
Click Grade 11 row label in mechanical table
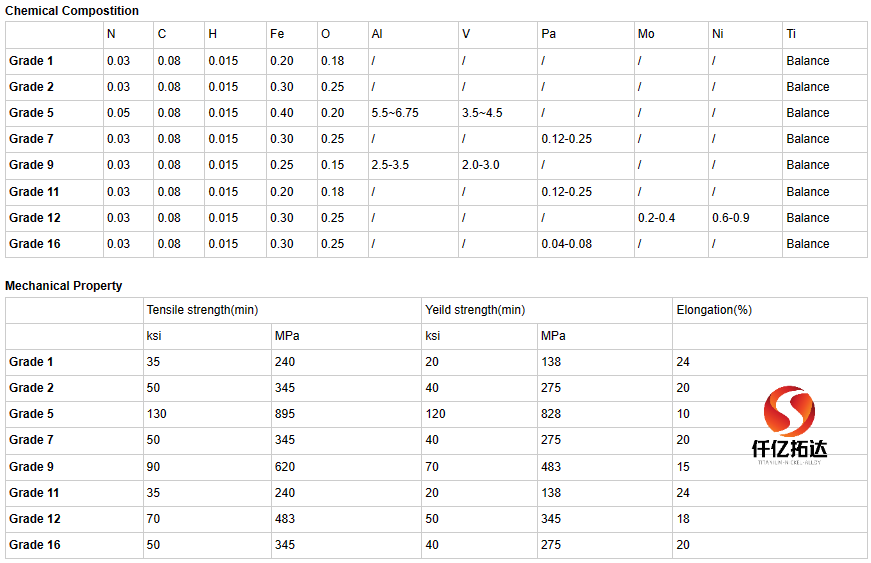(34, 492)
